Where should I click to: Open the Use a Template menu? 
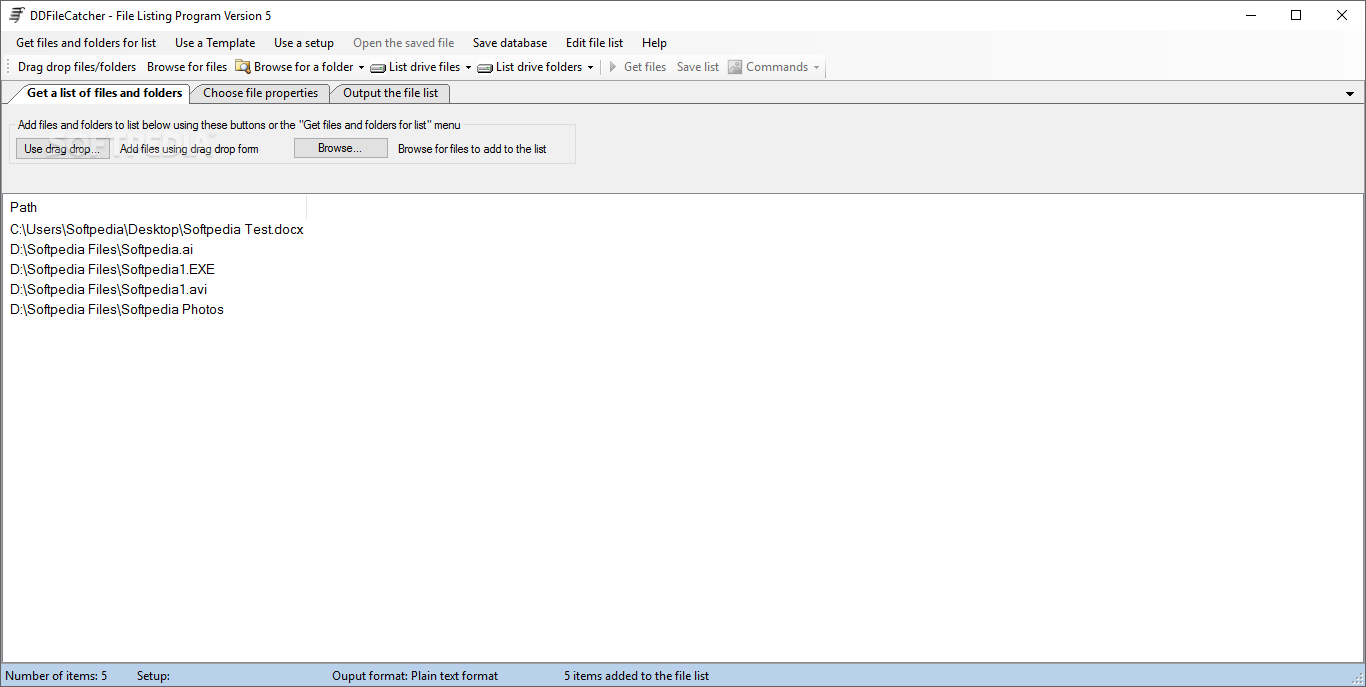pyautogui.click(x=215, y=43)
